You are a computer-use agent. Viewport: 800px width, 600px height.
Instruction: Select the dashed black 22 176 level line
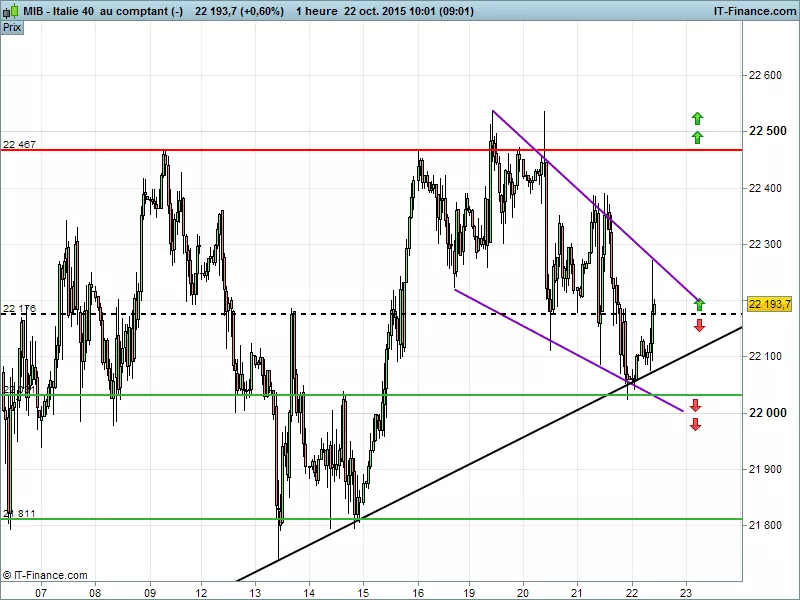(x=371, y=314)
